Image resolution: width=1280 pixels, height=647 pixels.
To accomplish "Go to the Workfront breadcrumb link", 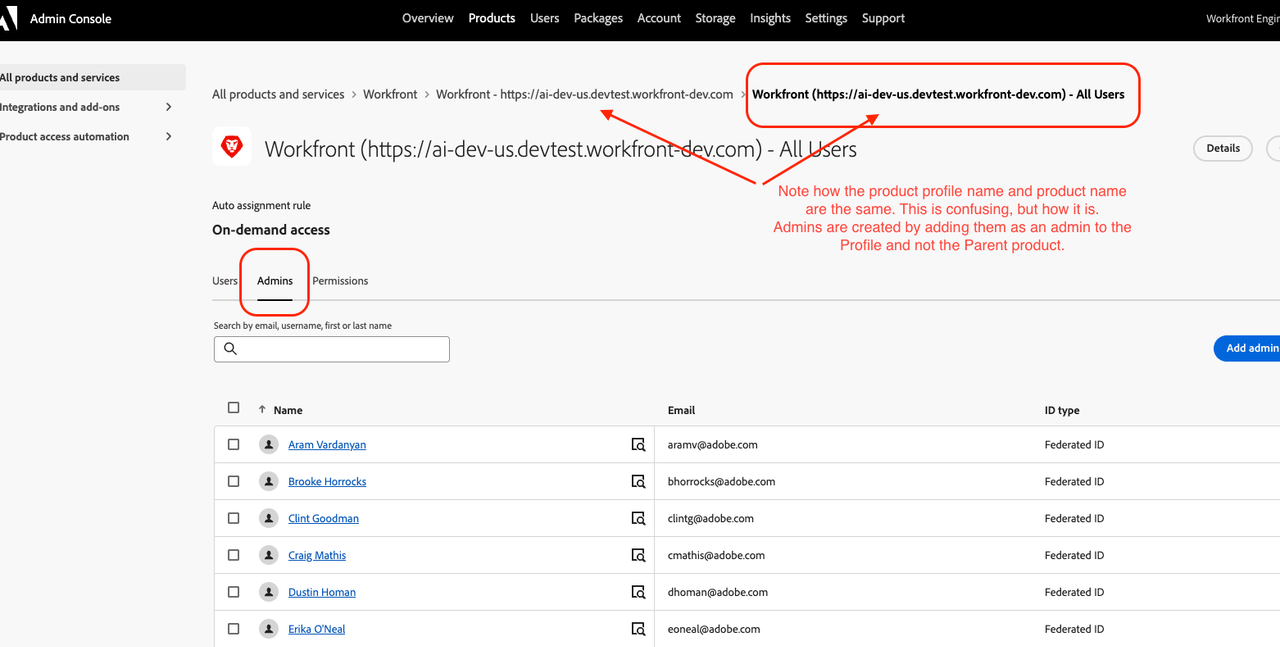I will [x=390, y=94].
